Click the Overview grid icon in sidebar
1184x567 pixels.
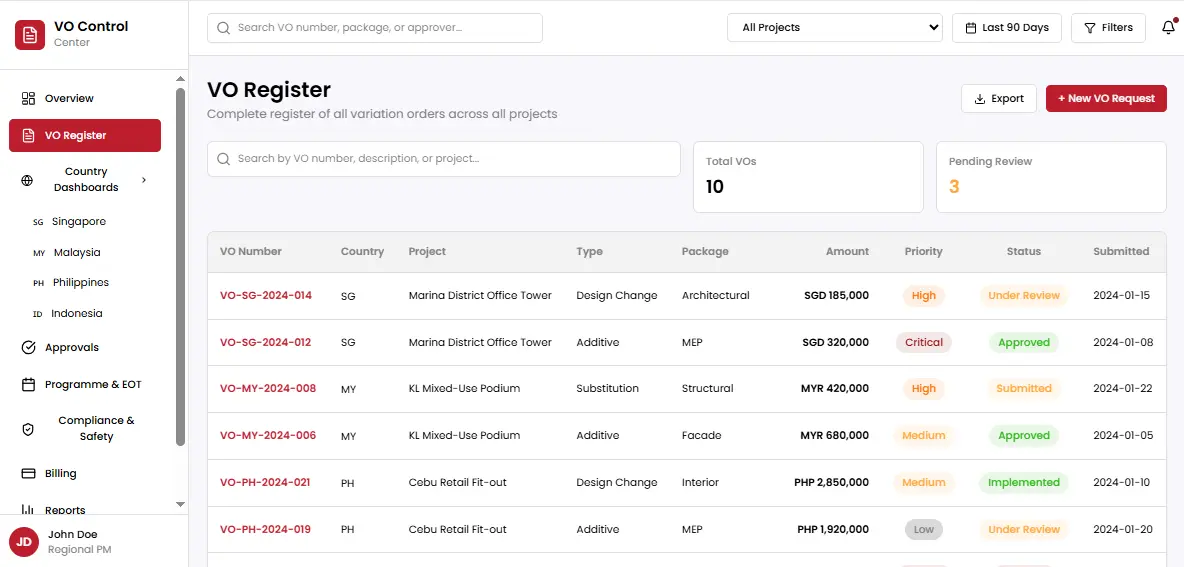click(x=28, y=98)
